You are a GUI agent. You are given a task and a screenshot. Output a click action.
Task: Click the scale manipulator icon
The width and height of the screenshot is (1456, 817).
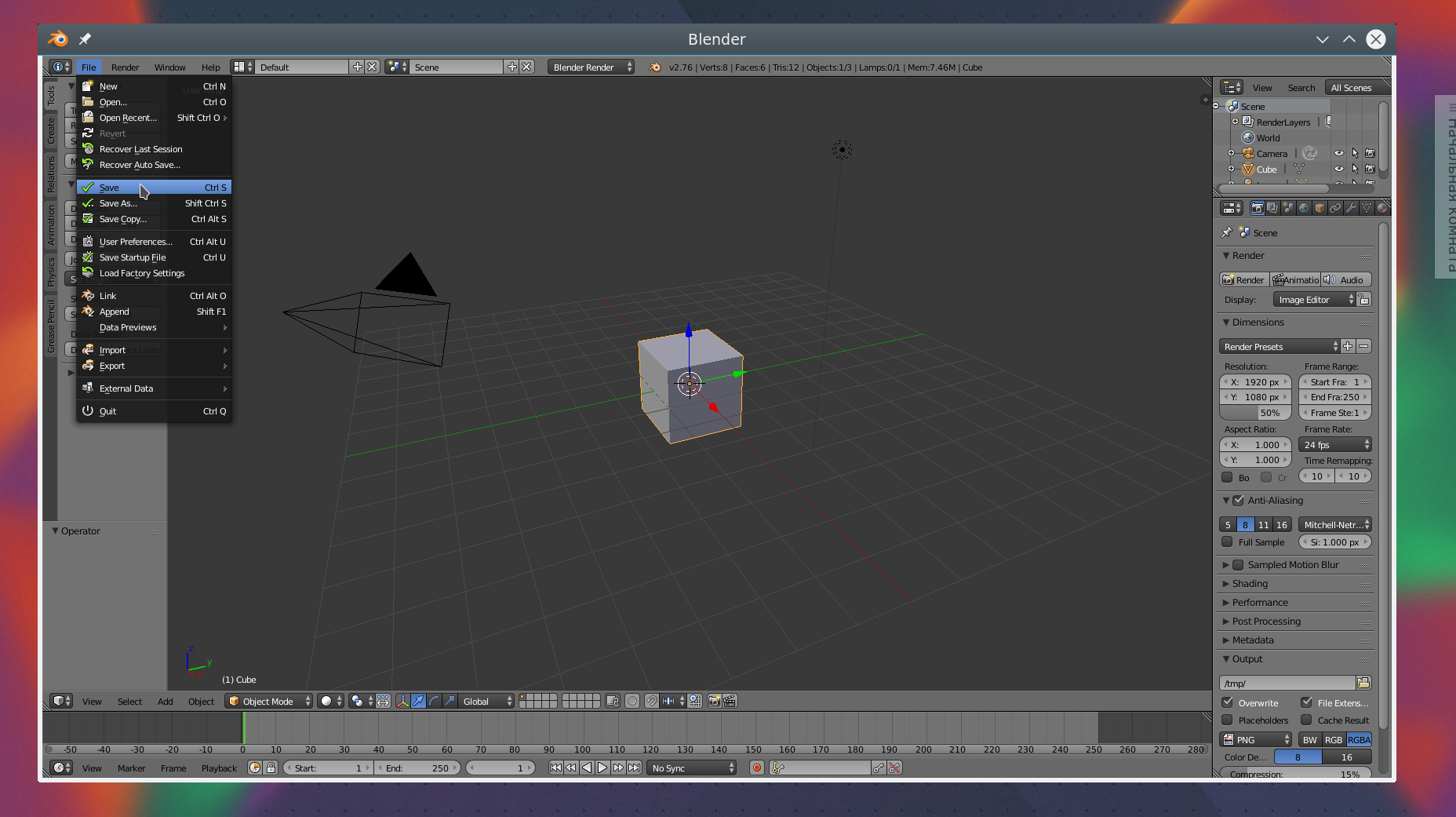coord(449,701)
